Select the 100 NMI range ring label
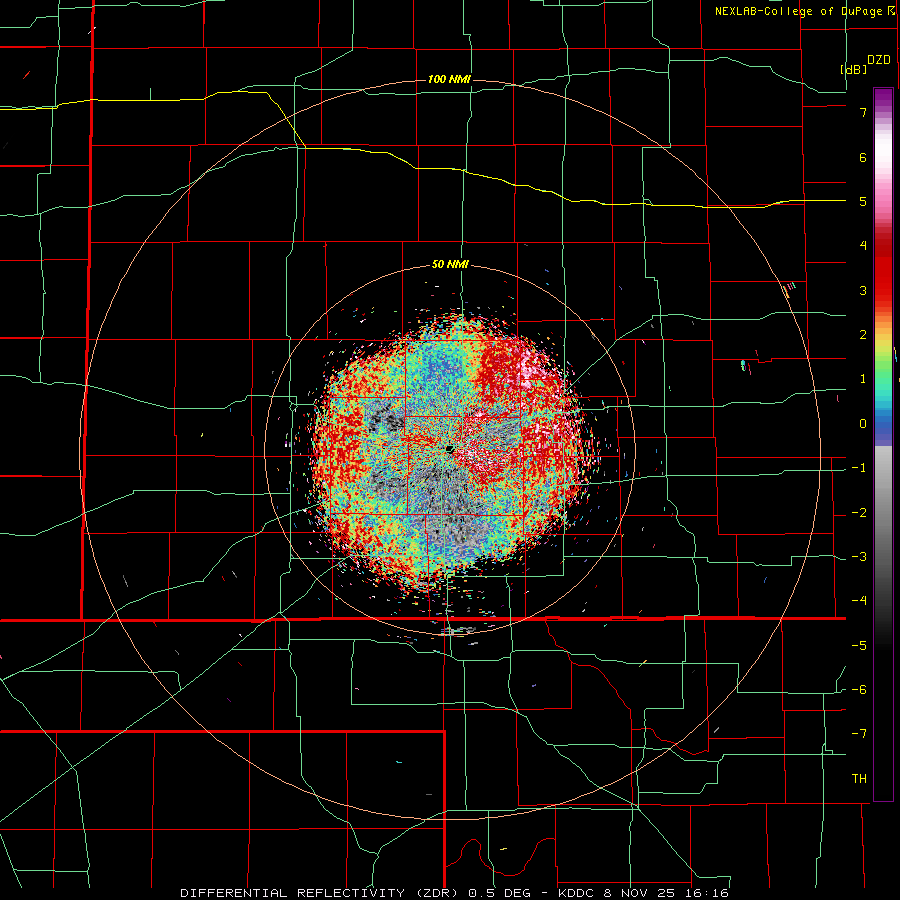The height and width of the screenshot is (900, 900). tap(449, 79)
